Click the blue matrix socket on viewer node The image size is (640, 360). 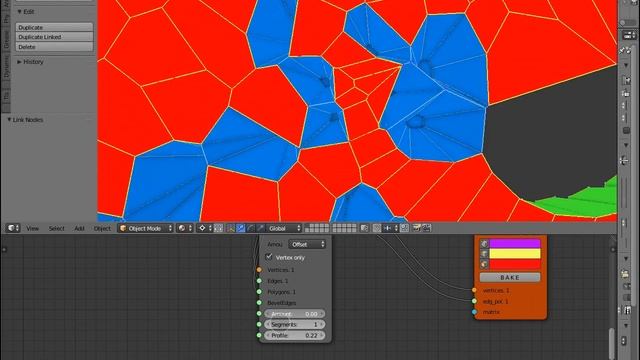coord(474,312)
